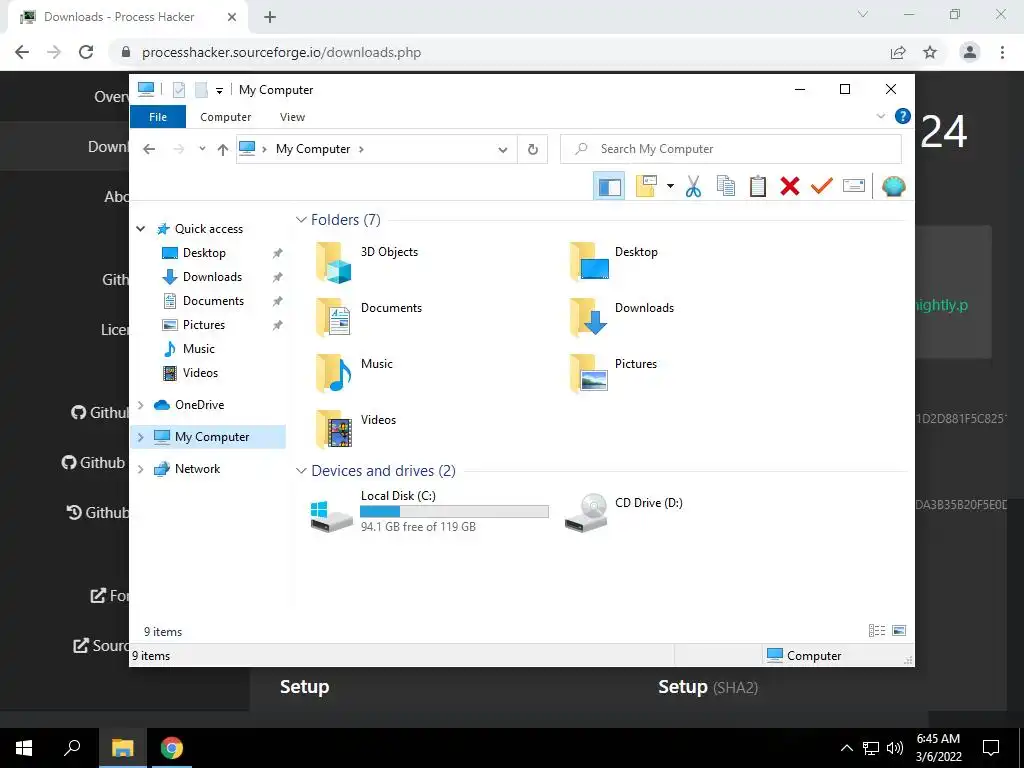Switch to large icons view button
This screenshot has height=768, width=1024.
[899, 631]
